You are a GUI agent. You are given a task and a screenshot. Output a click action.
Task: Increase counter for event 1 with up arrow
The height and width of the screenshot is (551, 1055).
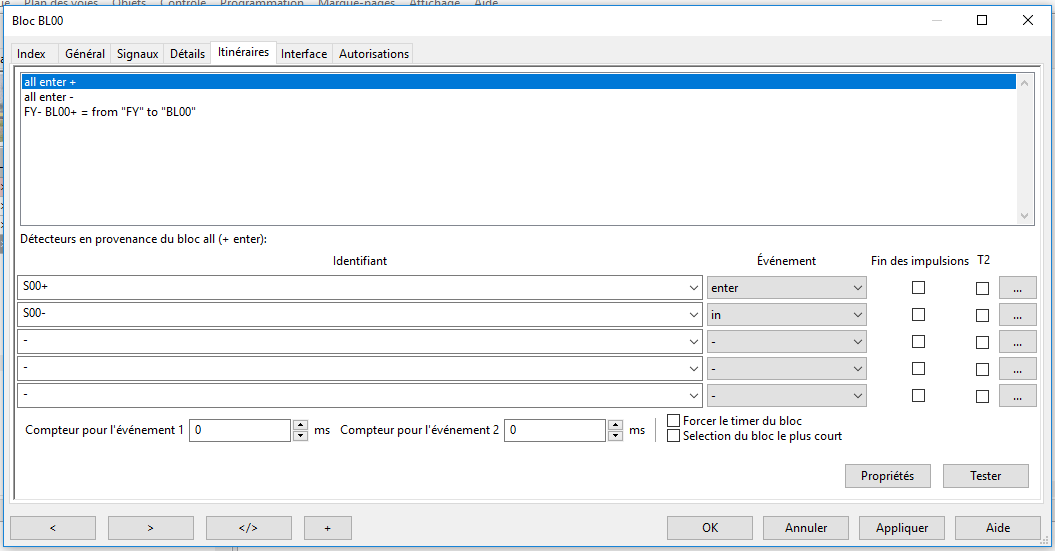click(300, 425)
